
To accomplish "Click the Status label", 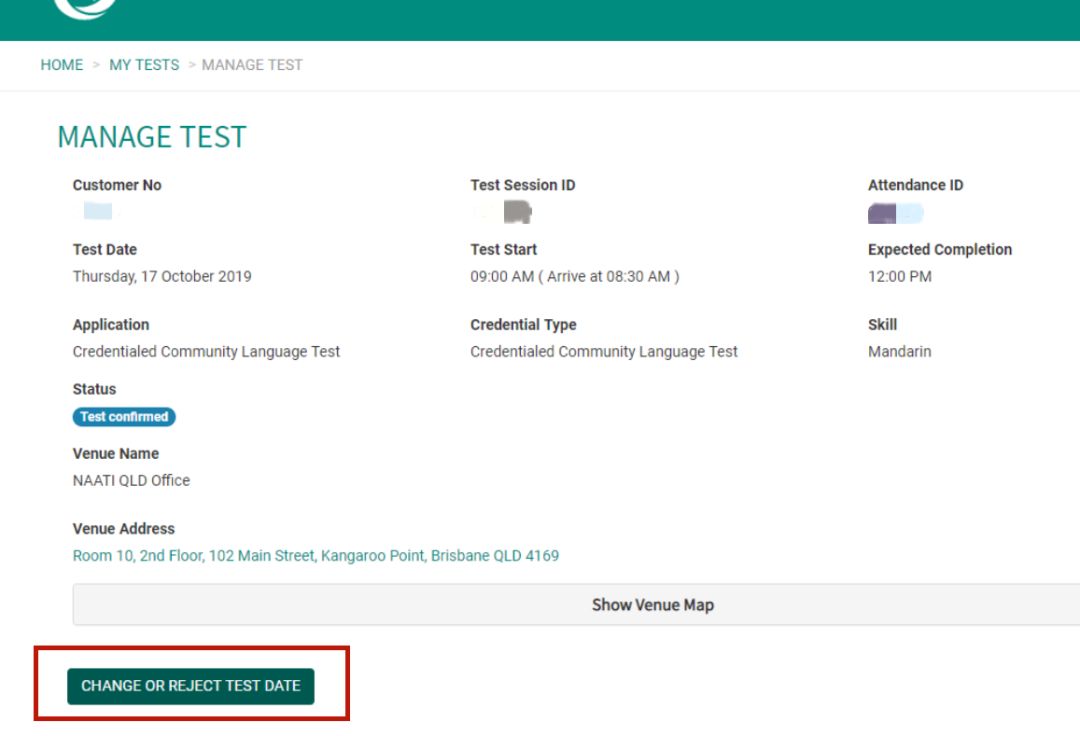I will coord(94,389).
